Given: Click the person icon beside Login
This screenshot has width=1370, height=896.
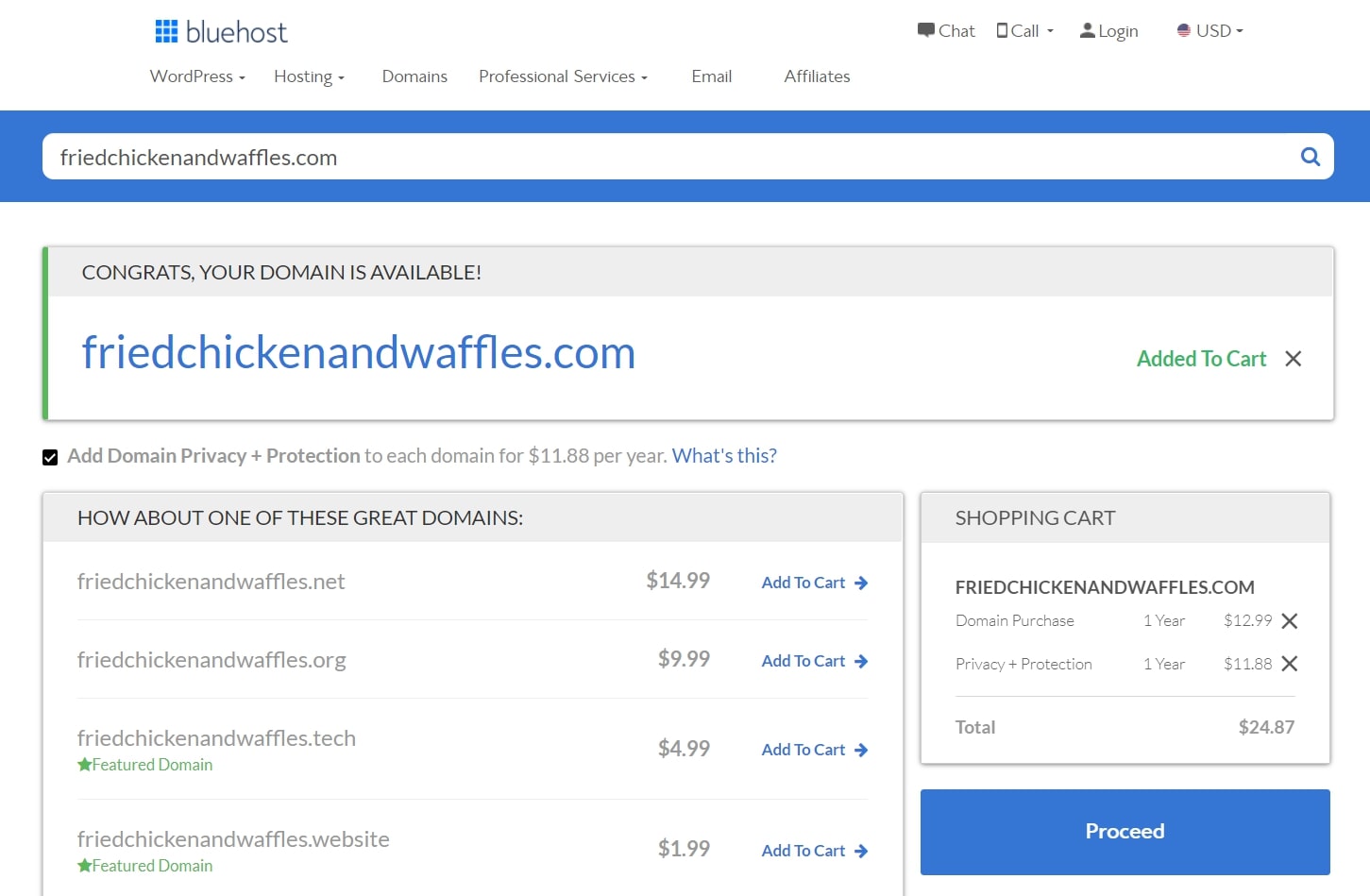Looking at the screenshot, I should (1088, 30).
